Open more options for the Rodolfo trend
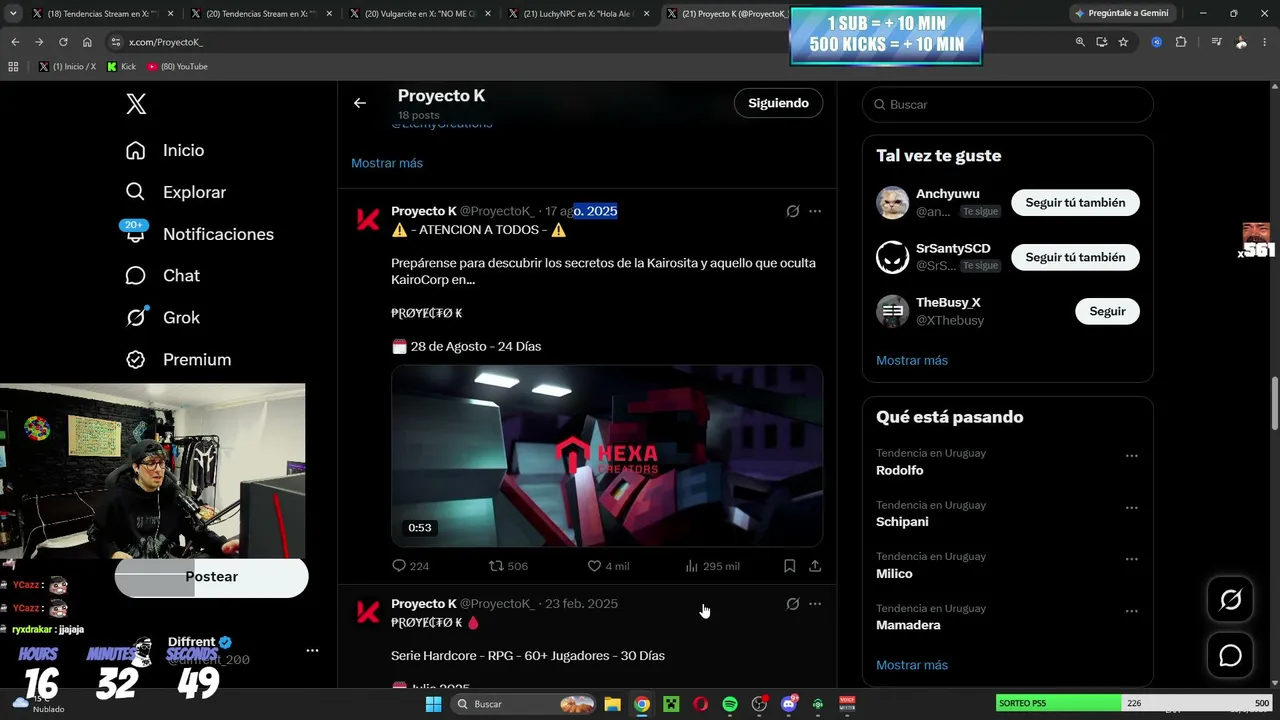1280x720 pixels. click(1131, 456)
